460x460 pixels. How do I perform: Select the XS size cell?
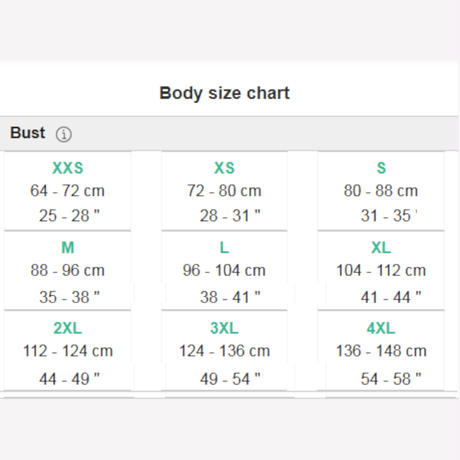[x=224, y=191]
